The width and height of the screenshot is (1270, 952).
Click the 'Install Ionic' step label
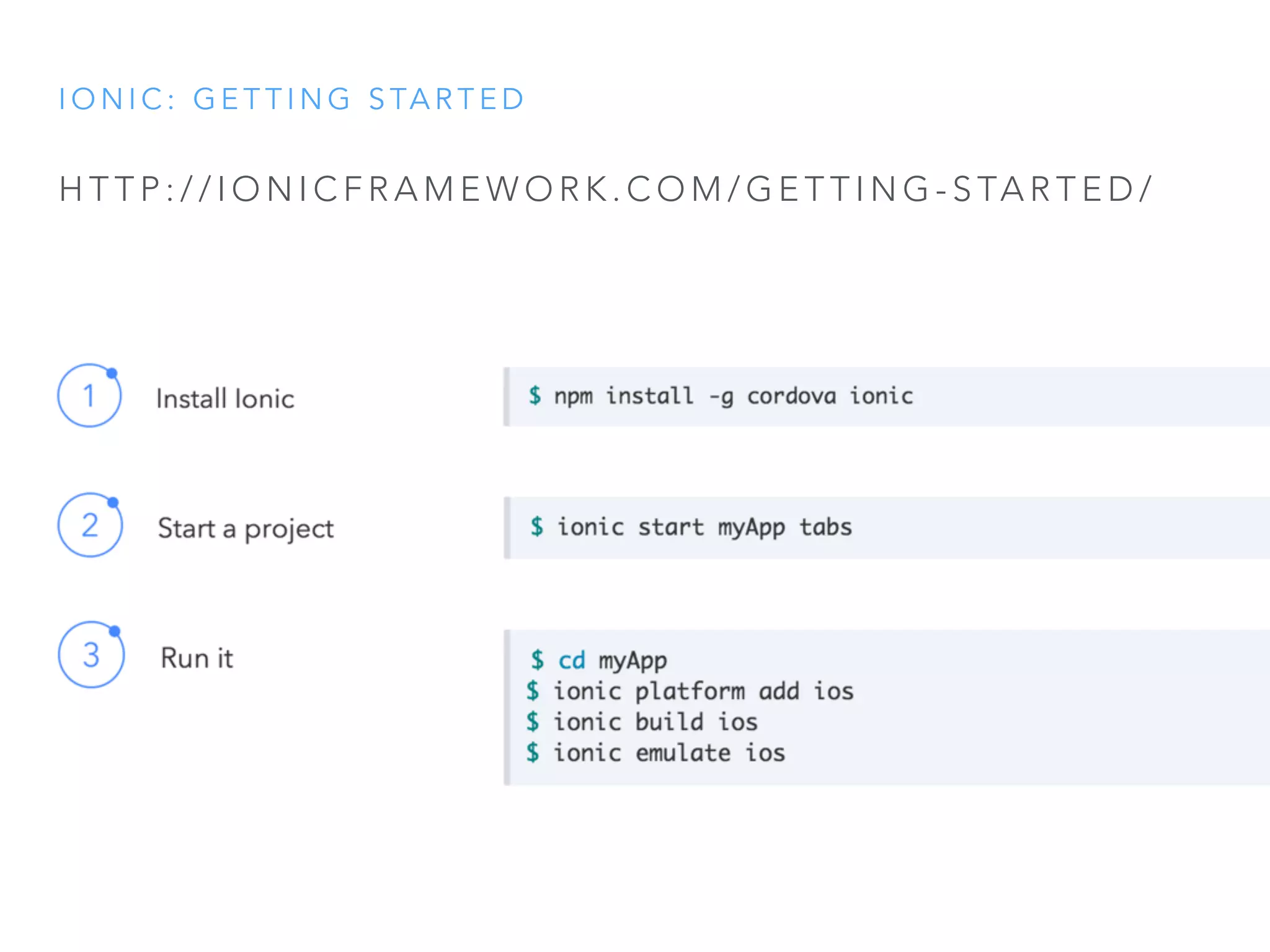[225, 399]
